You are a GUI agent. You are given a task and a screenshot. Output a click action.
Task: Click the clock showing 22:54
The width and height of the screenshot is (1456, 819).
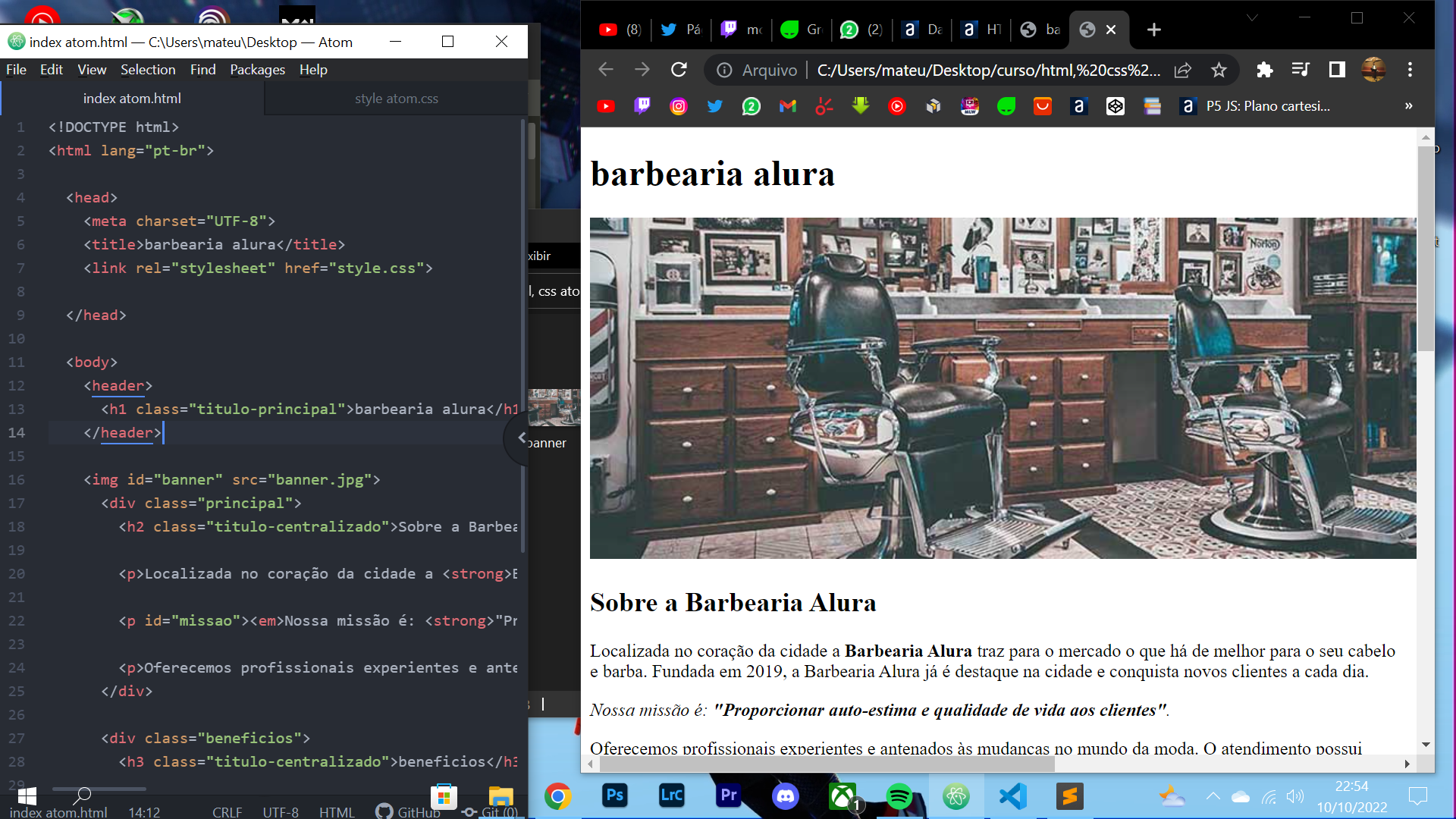click(1351, 786)
